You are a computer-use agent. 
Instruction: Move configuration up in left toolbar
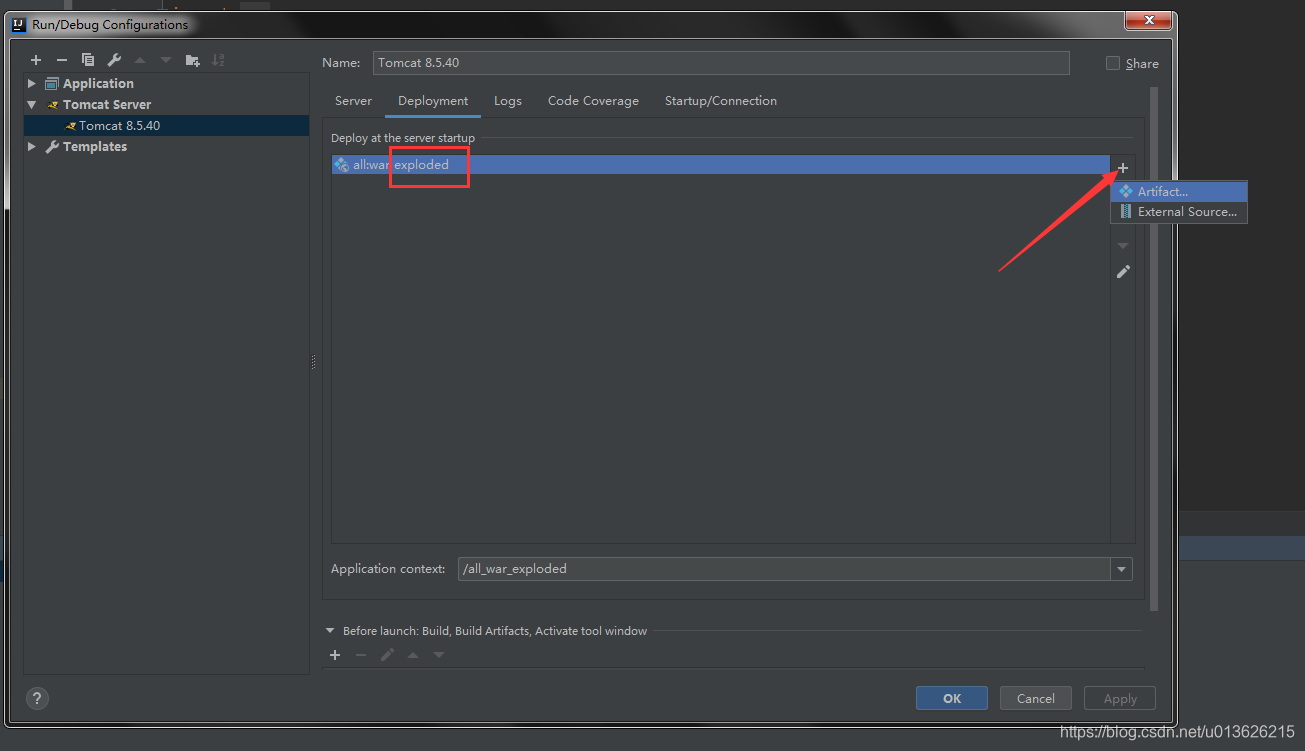140,60
